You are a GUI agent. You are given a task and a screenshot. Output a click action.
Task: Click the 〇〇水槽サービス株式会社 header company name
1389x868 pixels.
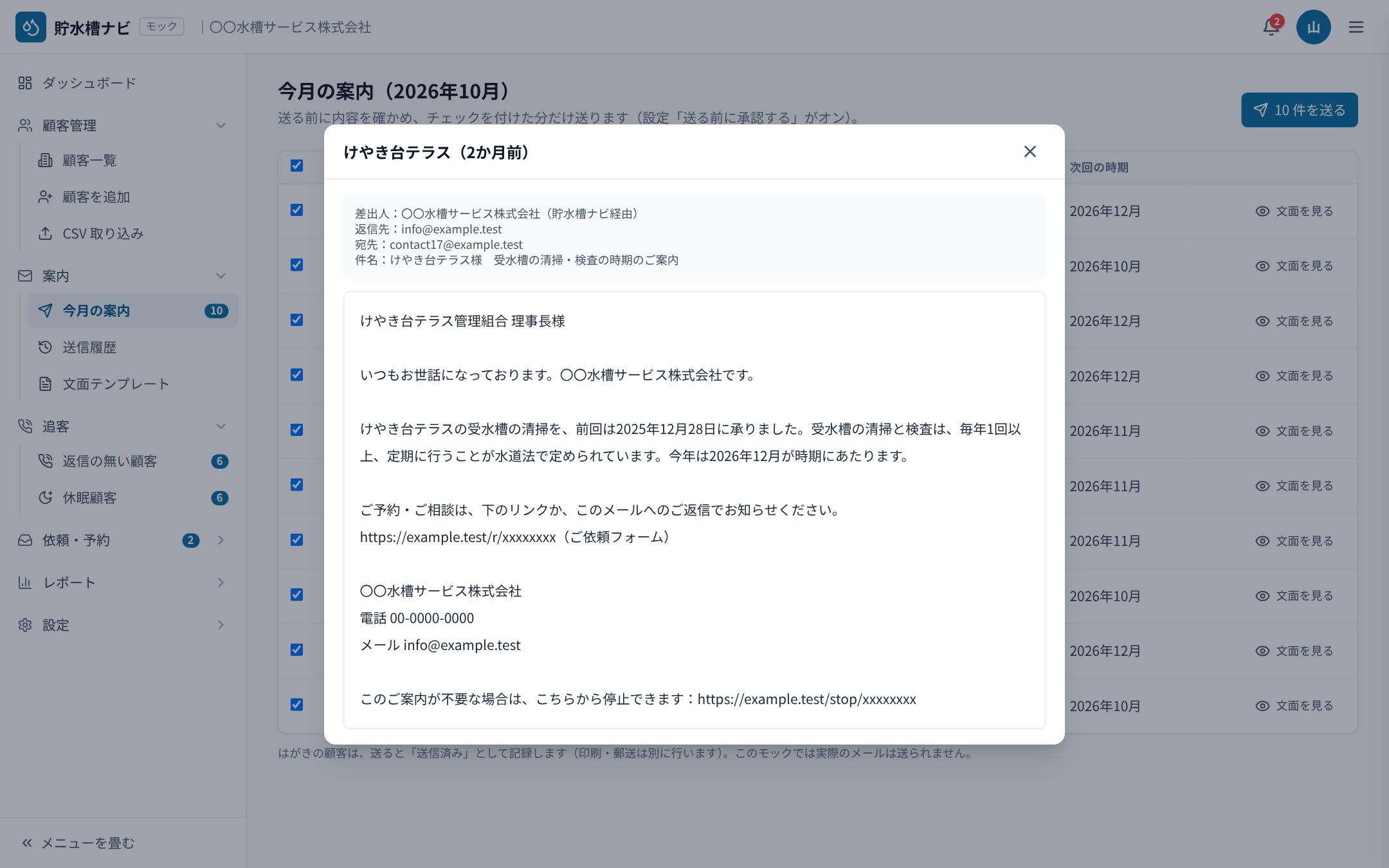(x=290, y=27)
